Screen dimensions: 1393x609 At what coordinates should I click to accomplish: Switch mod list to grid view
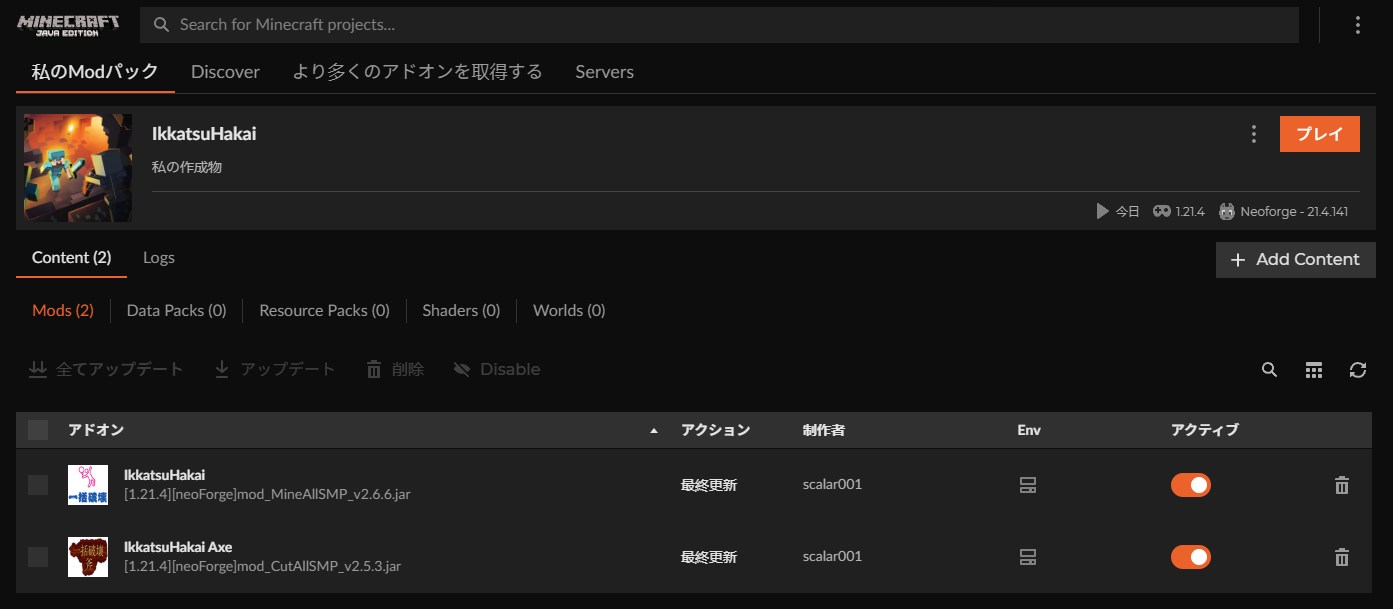click(1313, 369)
